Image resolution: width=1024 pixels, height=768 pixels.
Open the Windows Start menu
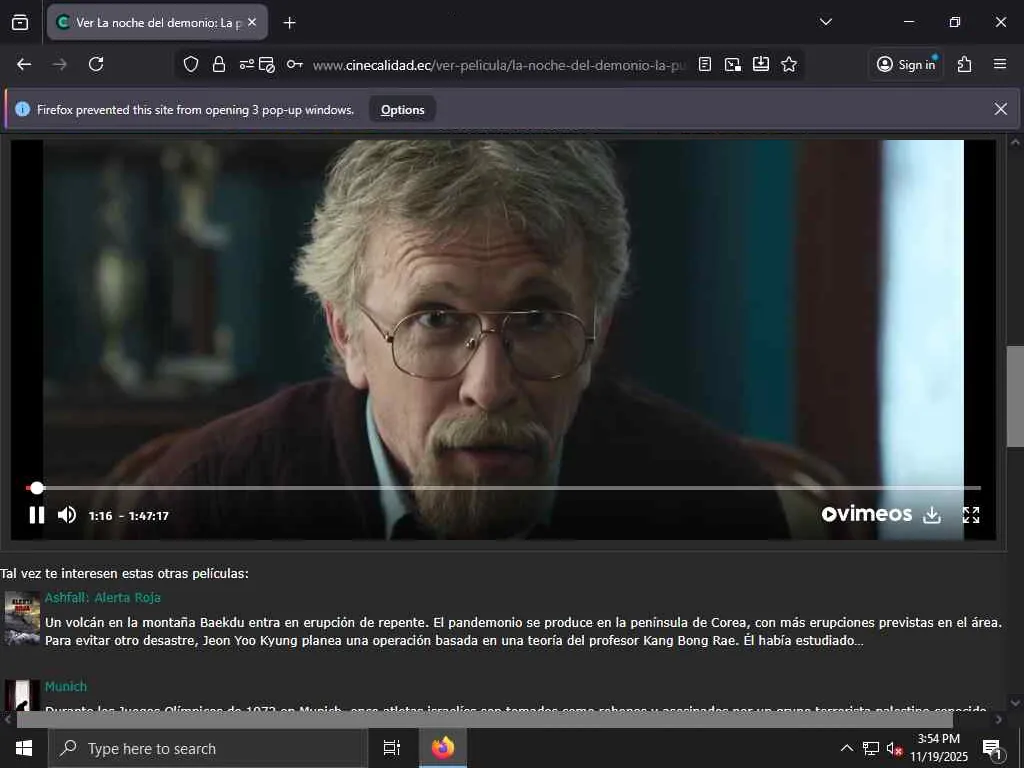[x=24, y=748]
